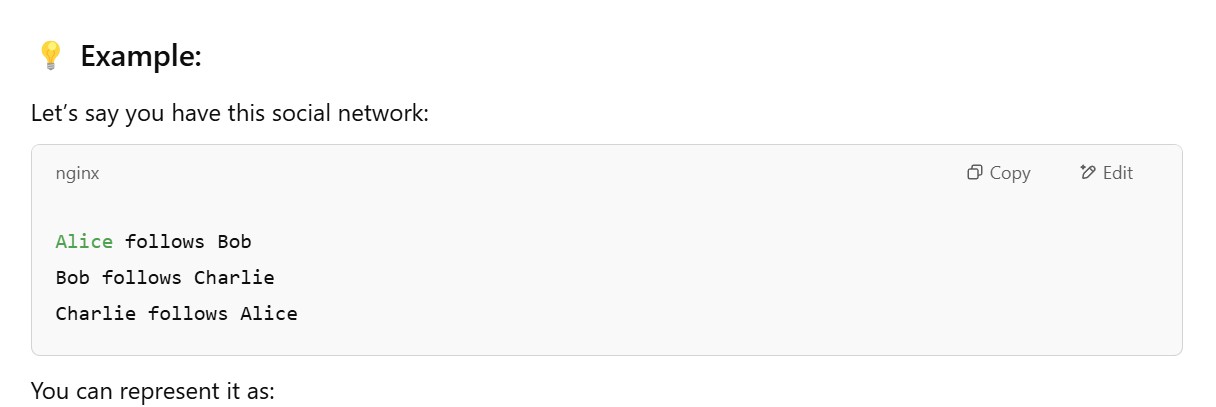This screenshot has width=1216, height=407.
Task: Place cursor in 'Charlie follows Alice' line
Action: click(176, 313)
